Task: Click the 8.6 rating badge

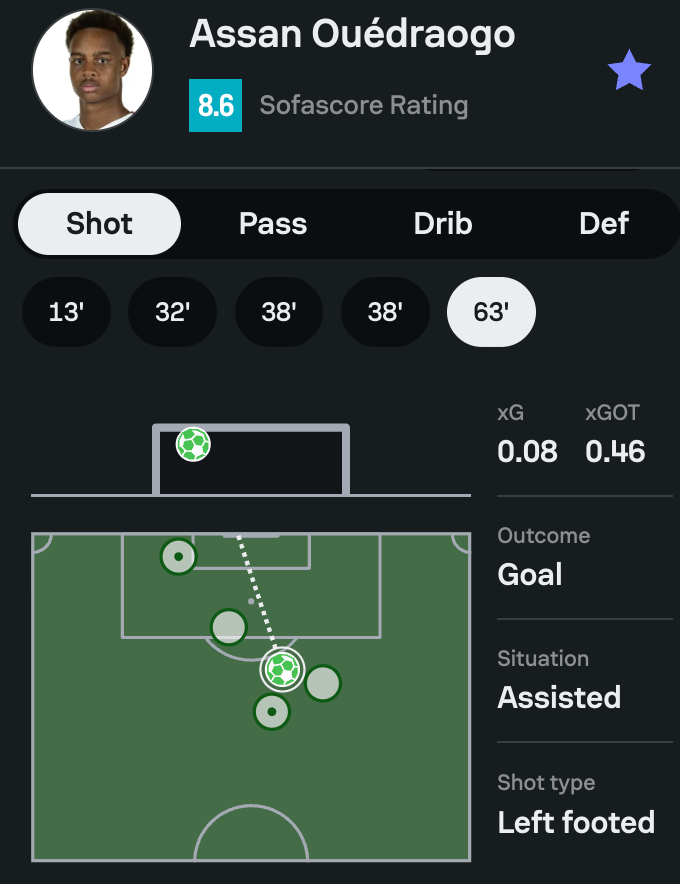Action: 215,105
